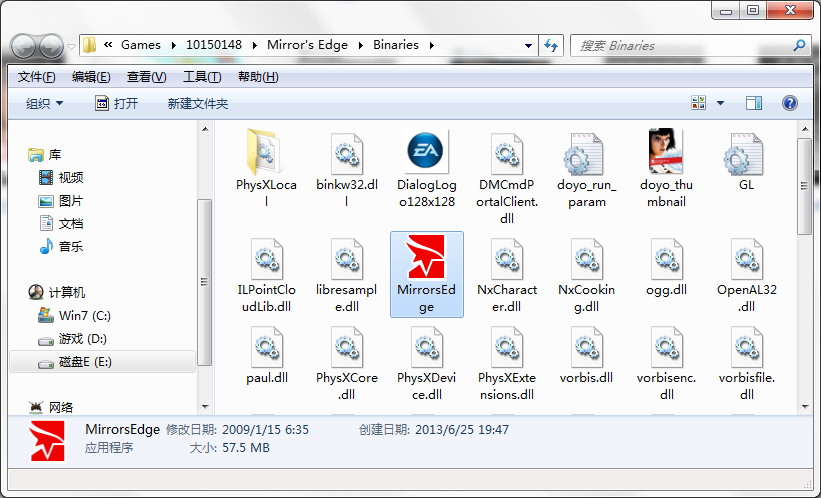Image resolution: width=821 pixels, height=498 pixels.
Task: Select 磁盘E (E:) drive
Action: coord(102,362)
